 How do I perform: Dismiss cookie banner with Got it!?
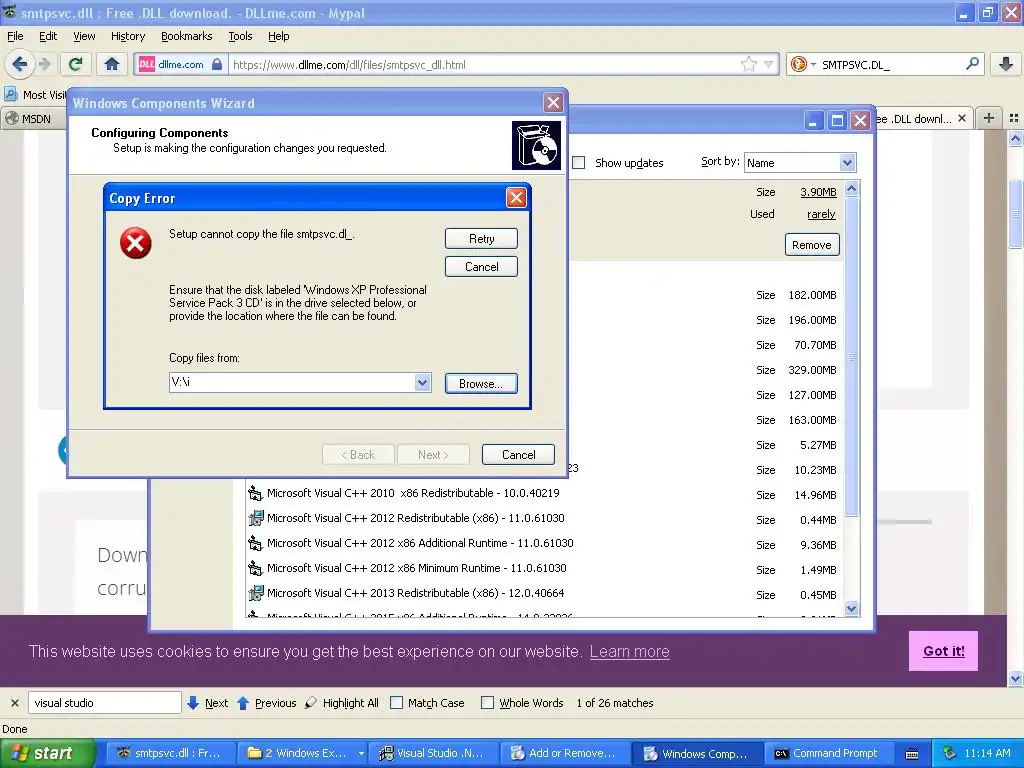click(x=943, y=651)
